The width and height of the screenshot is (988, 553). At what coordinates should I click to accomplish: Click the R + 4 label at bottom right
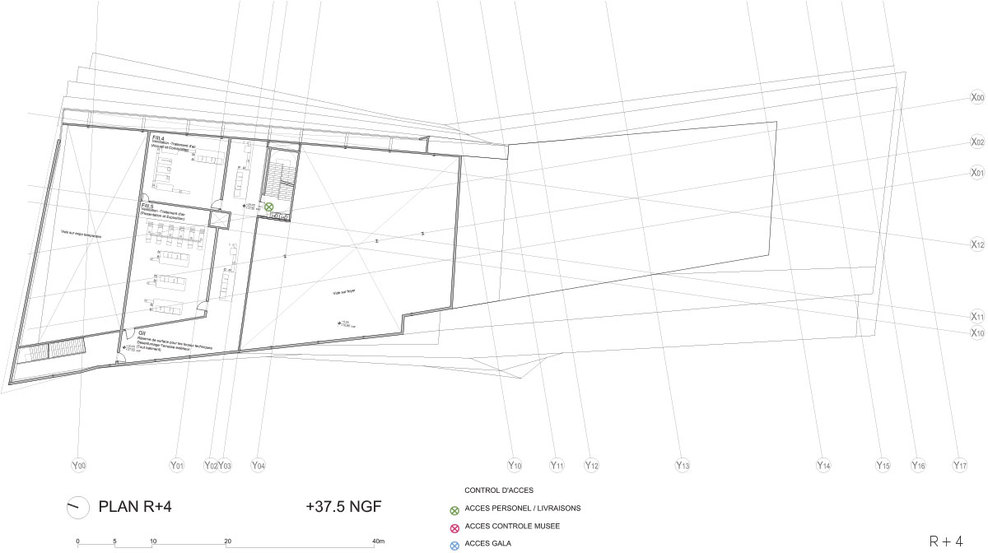tap(945, 541)
